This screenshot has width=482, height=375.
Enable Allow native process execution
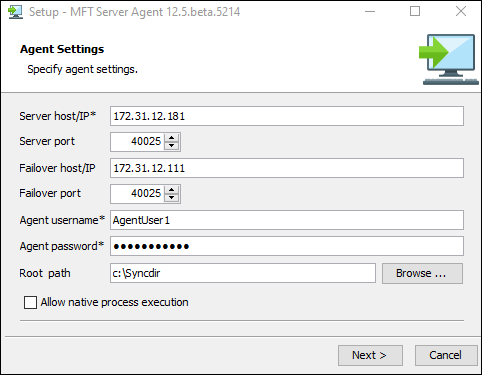coord(30,303)
